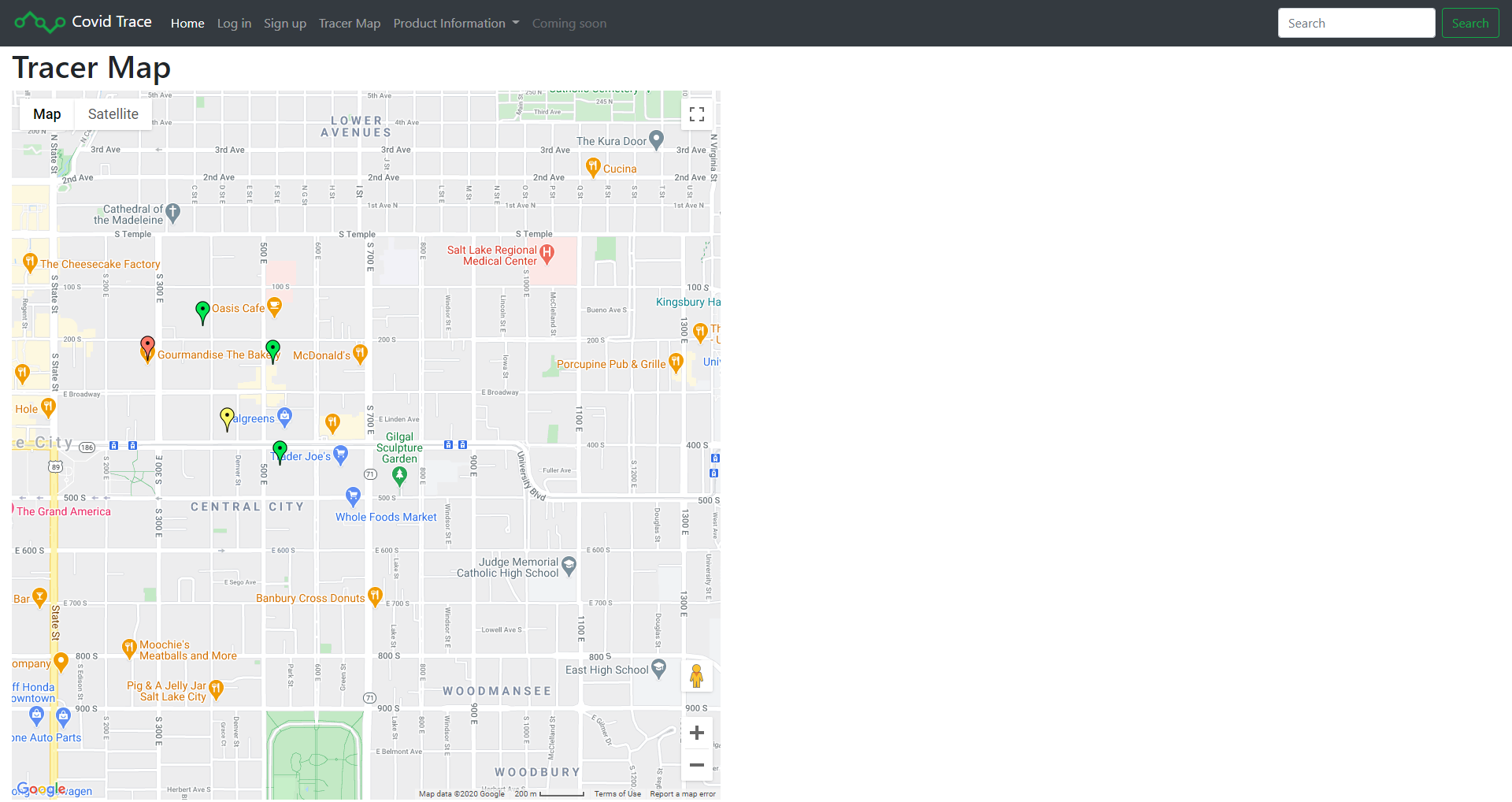The height and width of the screenshot is (802, 1512).
Task: Select the yellow tracer marker near Walgreens
Action: point(227,418)
